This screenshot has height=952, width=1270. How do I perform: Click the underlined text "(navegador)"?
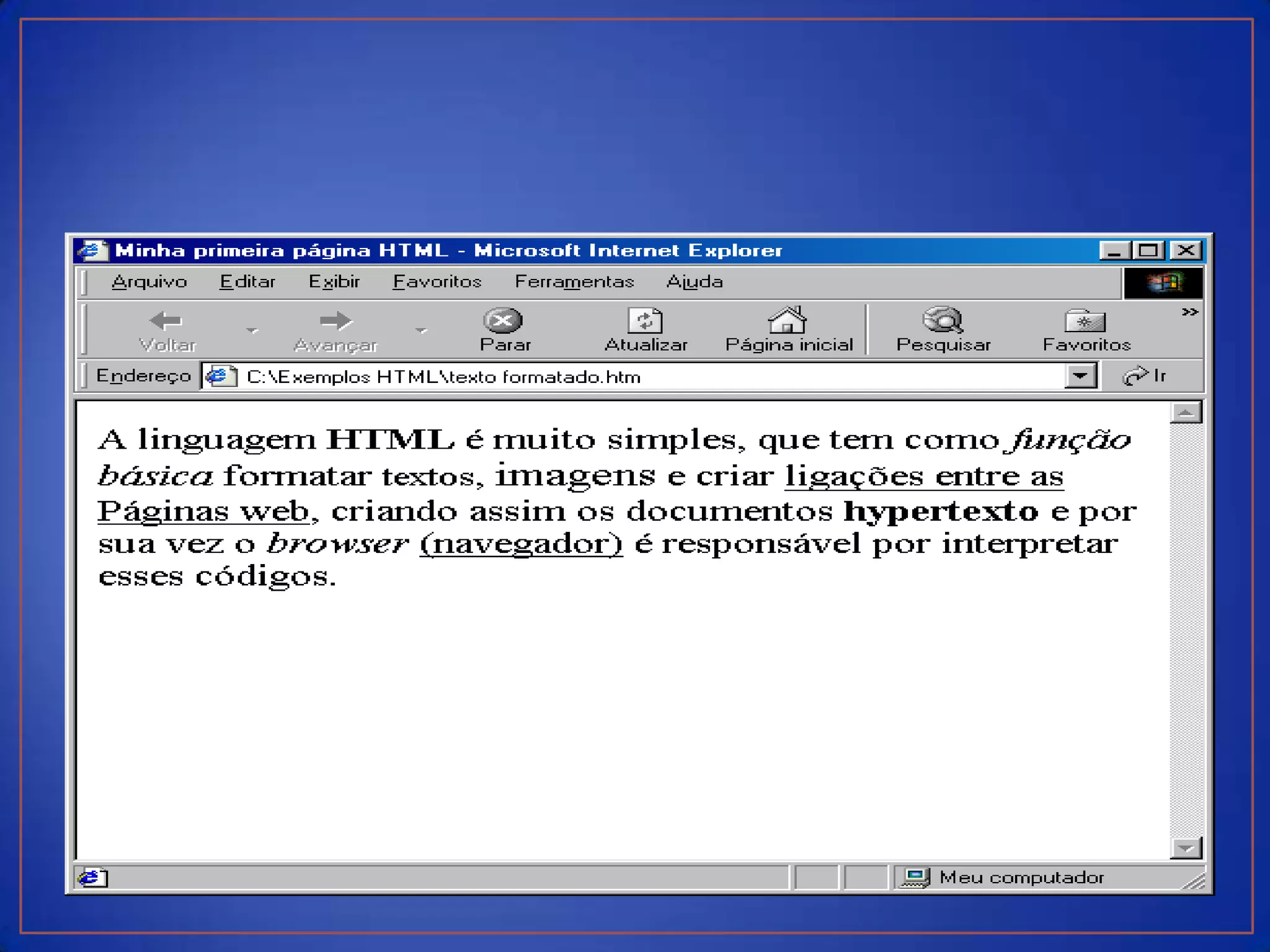click(x=521, y=544)
